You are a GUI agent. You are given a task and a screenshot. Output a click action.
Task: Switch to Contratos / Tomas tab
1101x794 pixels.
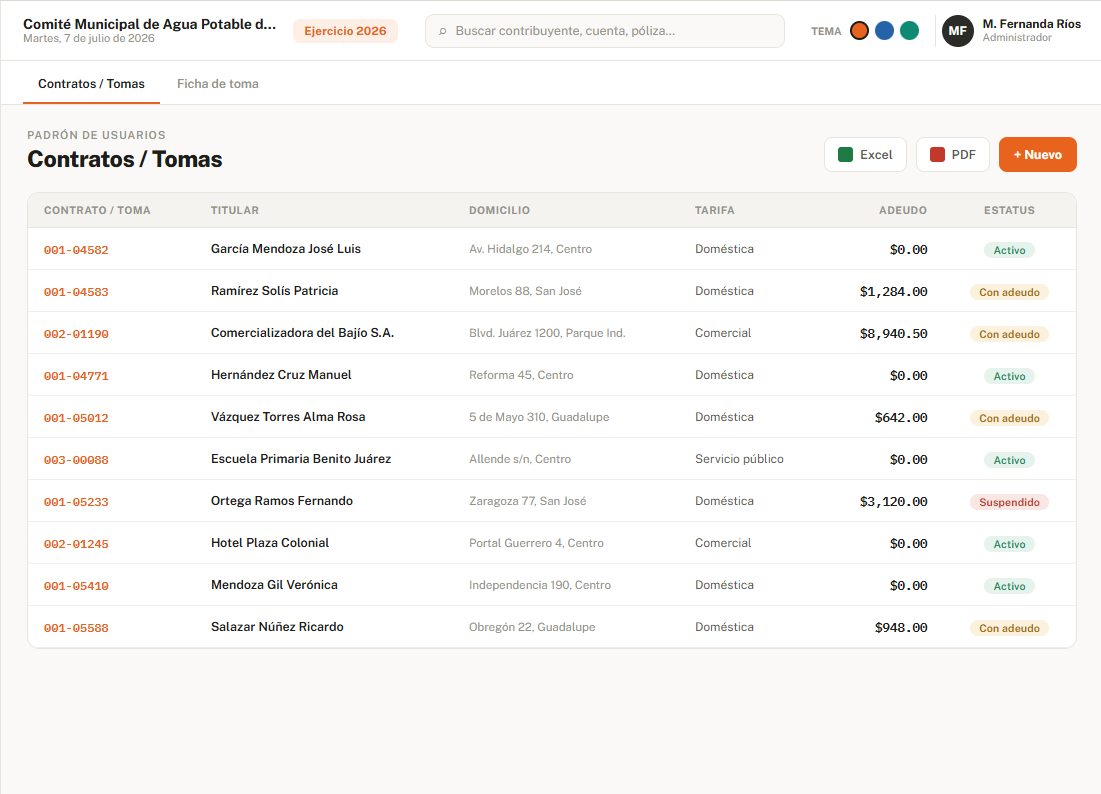(91, 84)
